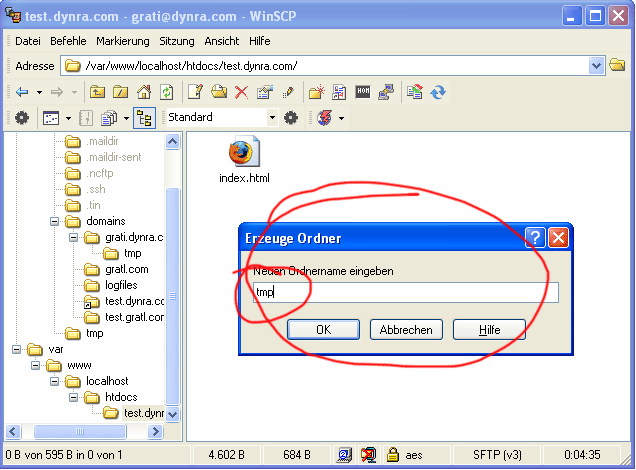Expand the address path dropdown

point(597,66)
